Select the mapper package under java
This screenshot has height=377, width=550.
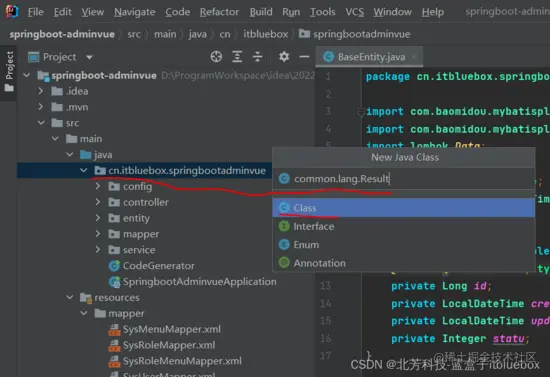pyautogui.click(x=141, y=234)
